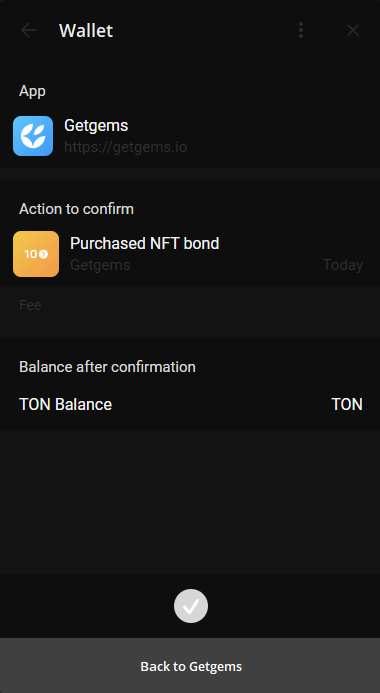Click the orange NFT bond icon
The height and width of the screenshot is (693, 380).
pyautogui.click(x=36, y=254)
